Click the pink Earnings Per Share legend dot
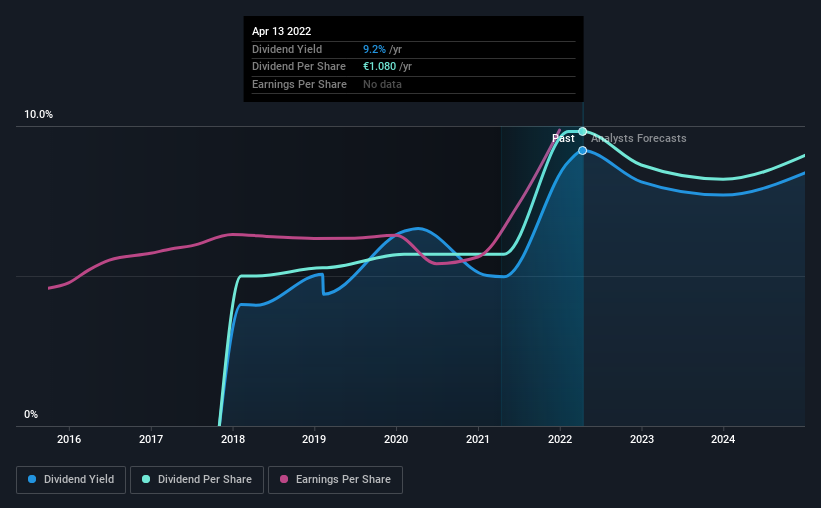Image resolution: width=821 pixels, height=508 pixels. 284,479
